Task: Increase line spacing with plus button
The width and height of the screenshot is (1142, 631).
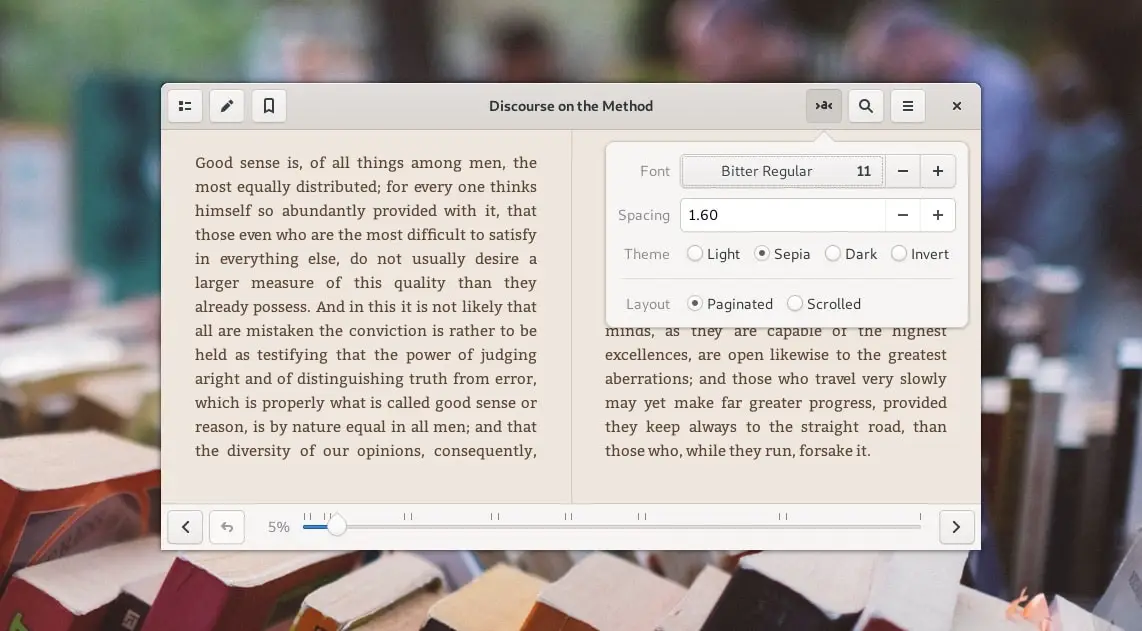Action: click(x=938, y=215)
